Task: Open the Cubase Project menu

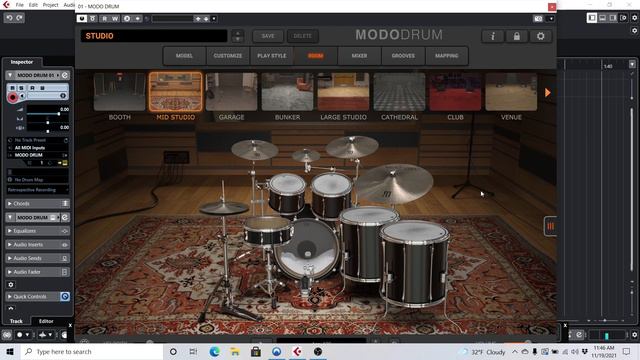Action: pos(50,5)
